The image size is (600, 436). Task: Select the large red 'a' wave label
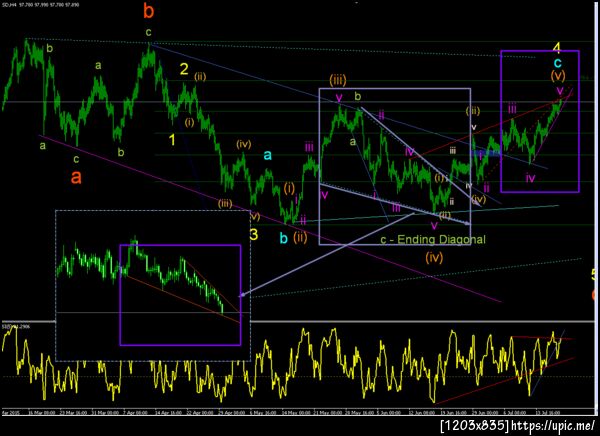coord(76,177)
